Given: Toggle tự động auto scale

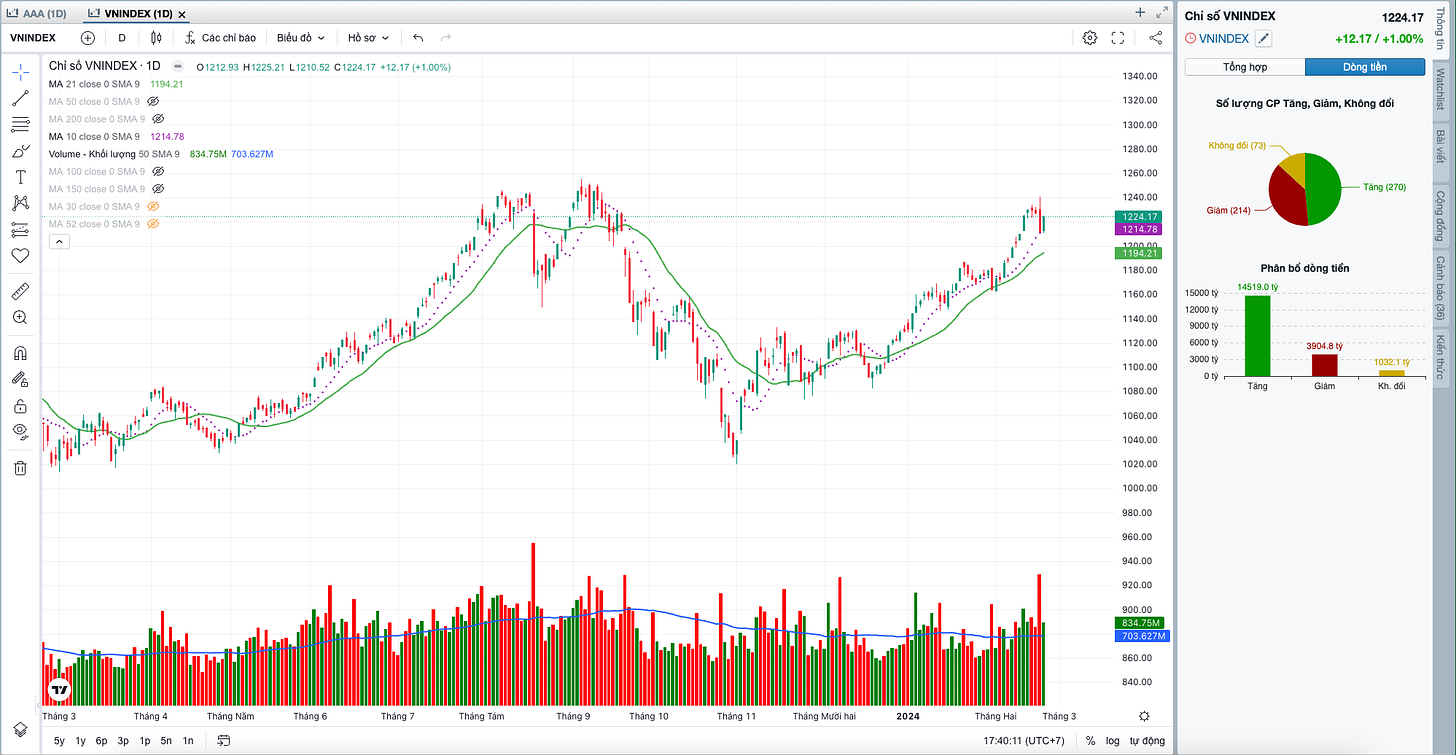Looking at the screenshot, I should (1147, 741).
